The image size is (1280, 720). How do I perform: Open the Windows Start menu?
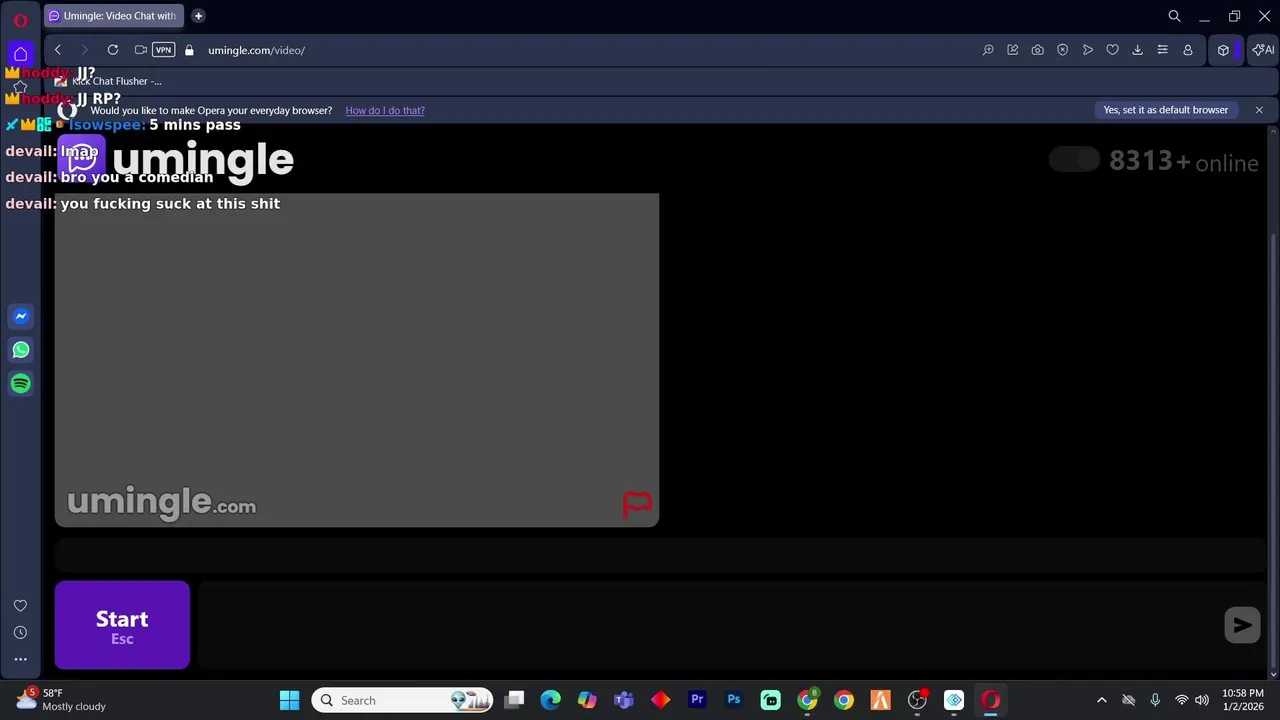289,700
